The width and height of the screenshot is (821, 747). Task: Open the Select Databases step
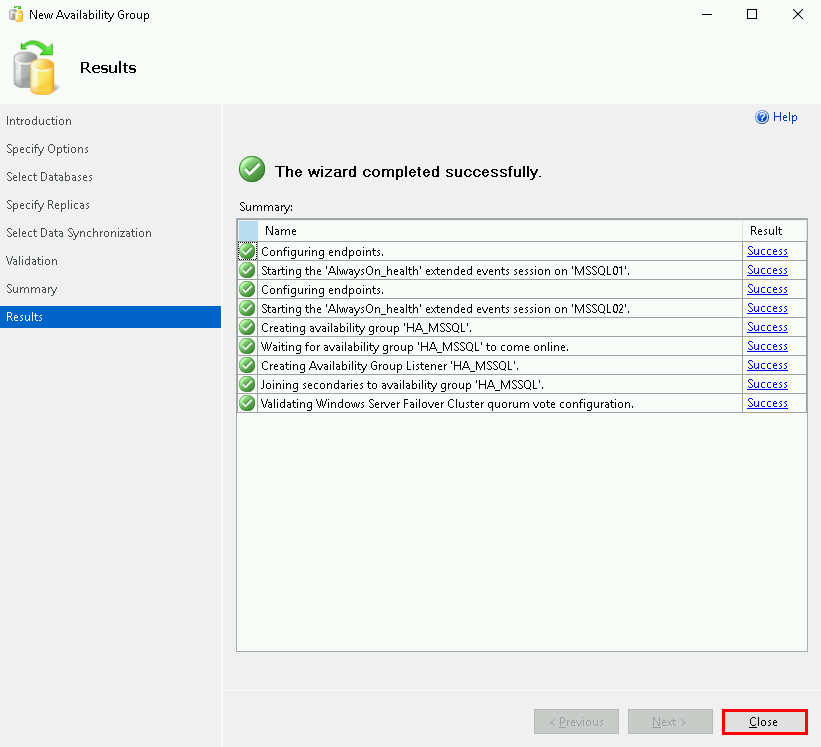click(x=49, y=177)
